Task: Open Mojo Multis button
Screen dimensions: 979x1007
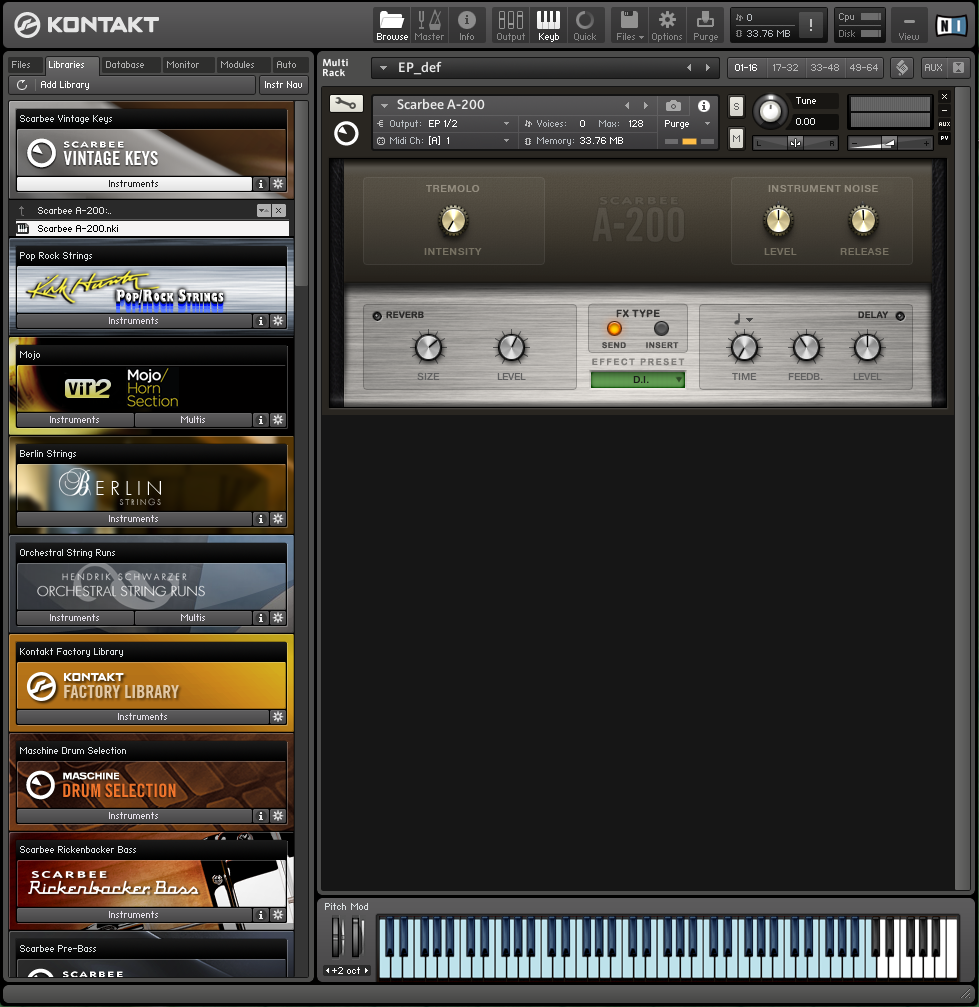Action: (x=193, y=419)
